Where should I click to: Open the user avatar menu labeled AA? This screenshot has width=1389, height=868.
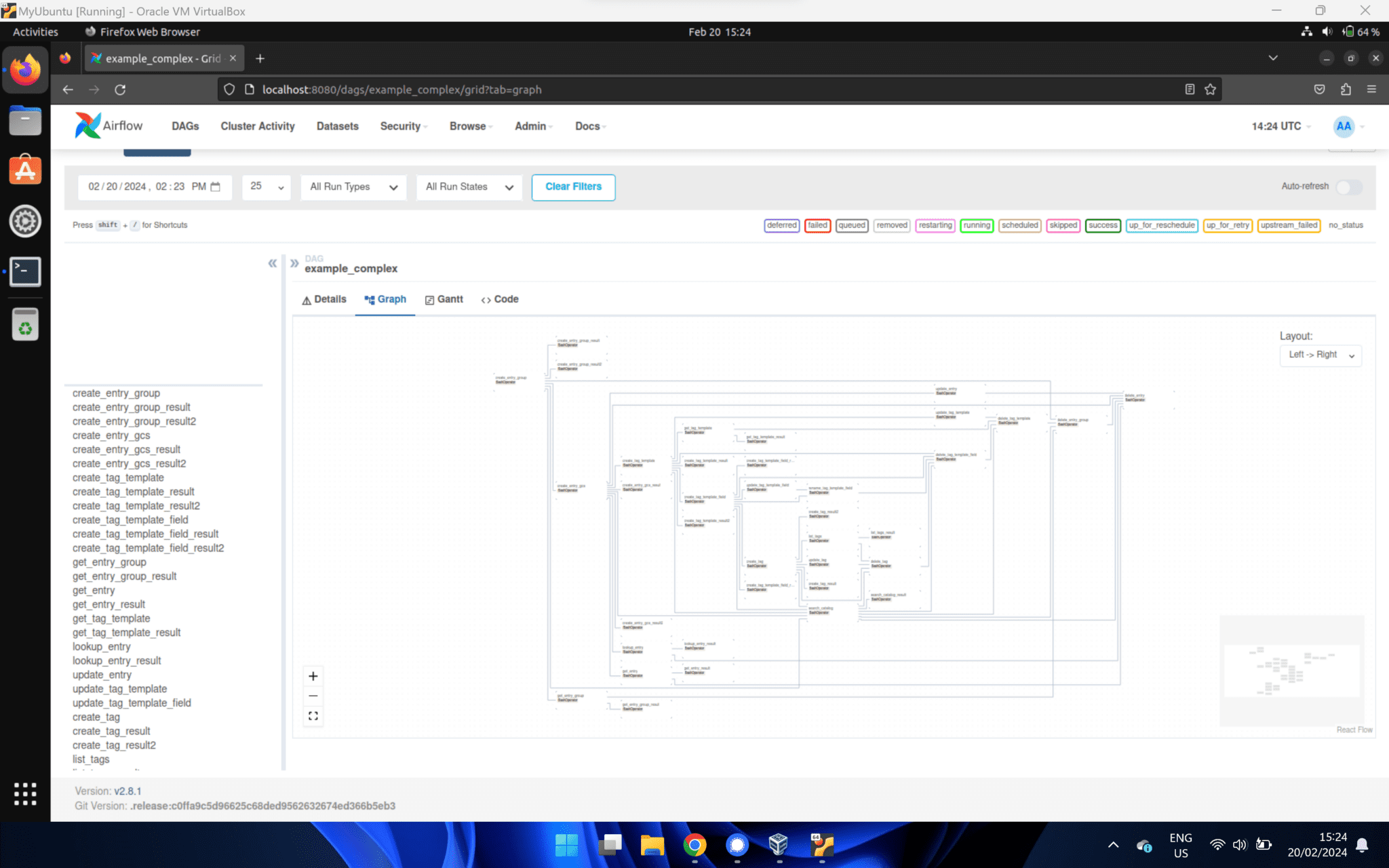point(1344,126)
